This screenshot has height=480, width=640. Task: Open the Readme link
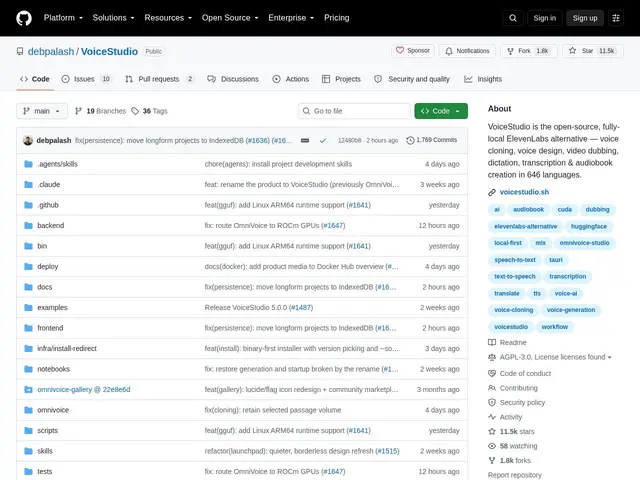click(x=507, y=342)
